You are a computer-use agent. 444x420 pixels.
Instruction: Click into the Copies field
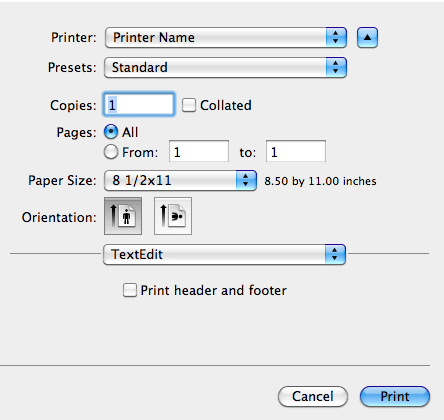(139, 105)
